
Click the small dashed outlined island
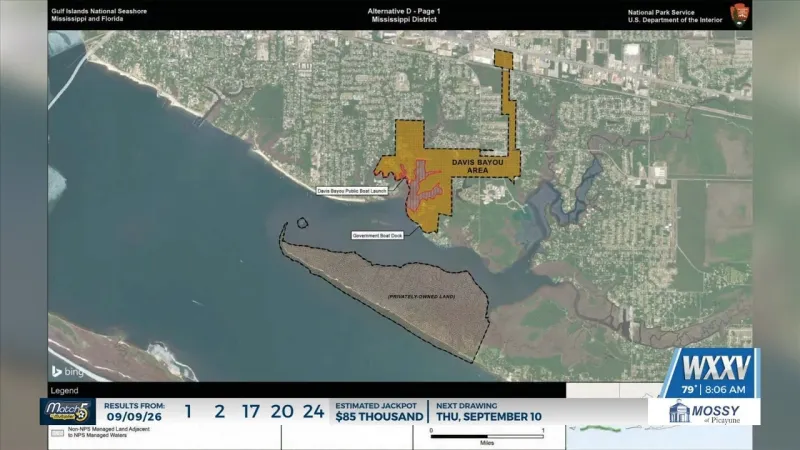point(302,223)
